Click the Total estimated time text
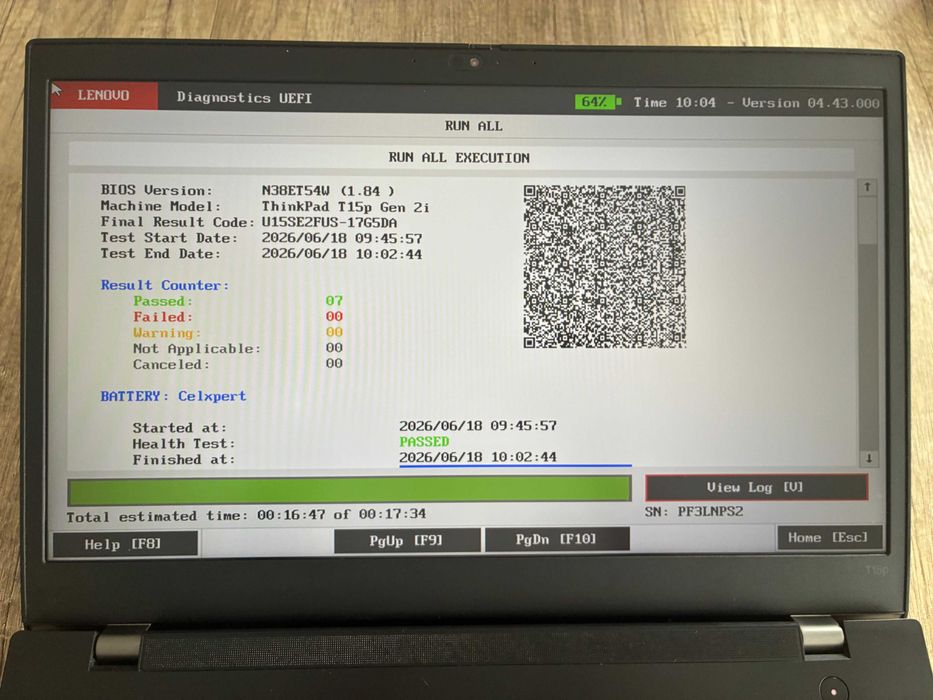 pos(246,515)
